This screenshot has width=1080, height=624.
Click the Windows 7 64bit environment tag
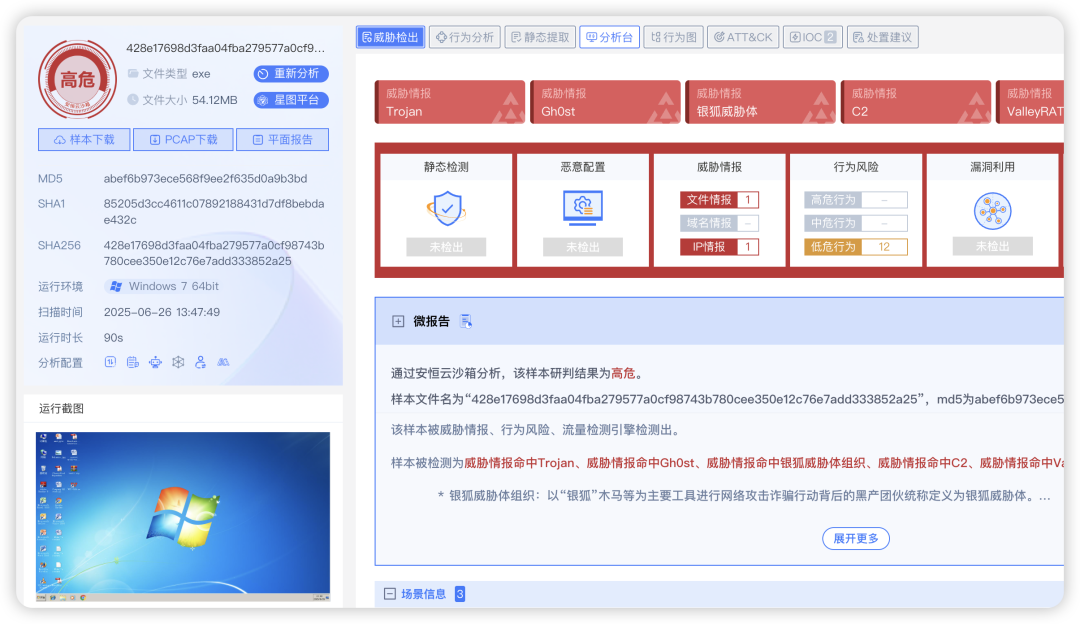point(164,286)
